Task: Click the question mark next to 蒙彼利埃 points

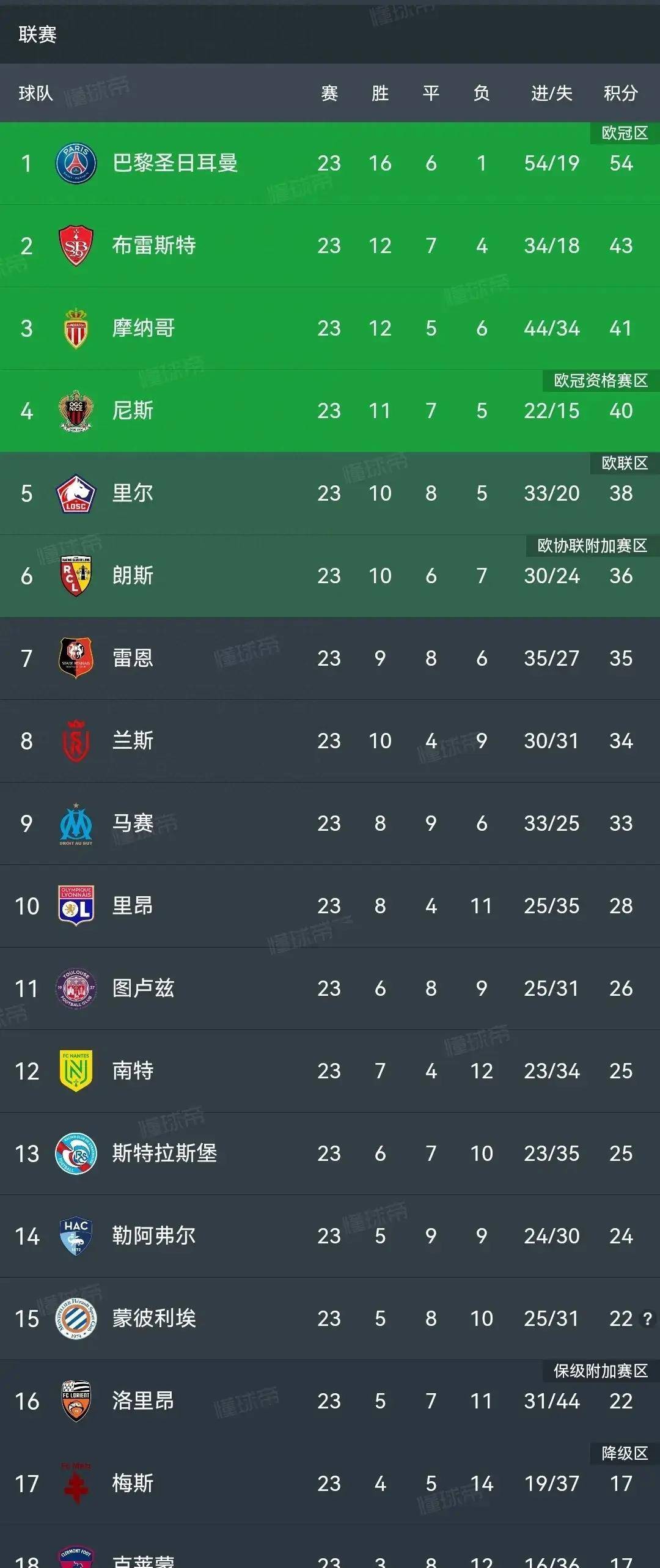Action: (647, 1319)
